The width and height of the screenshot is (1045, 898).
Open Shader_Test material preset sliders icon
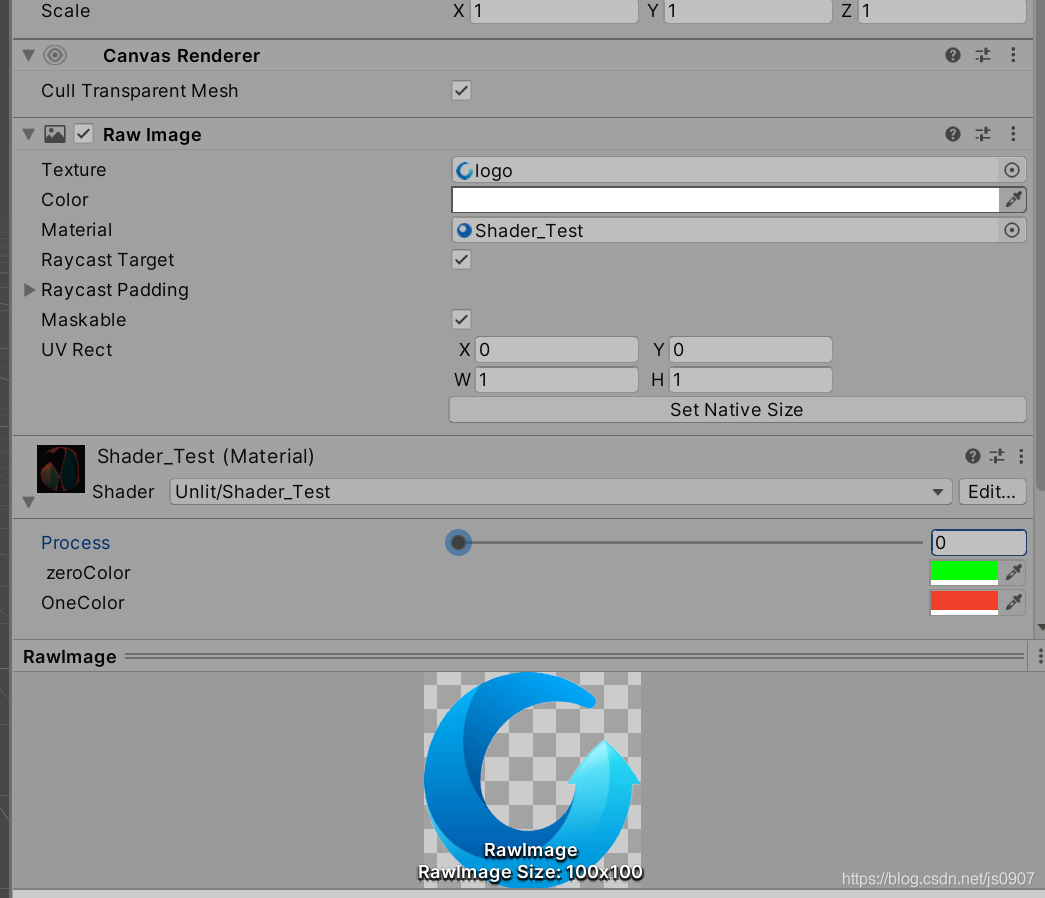997,456
